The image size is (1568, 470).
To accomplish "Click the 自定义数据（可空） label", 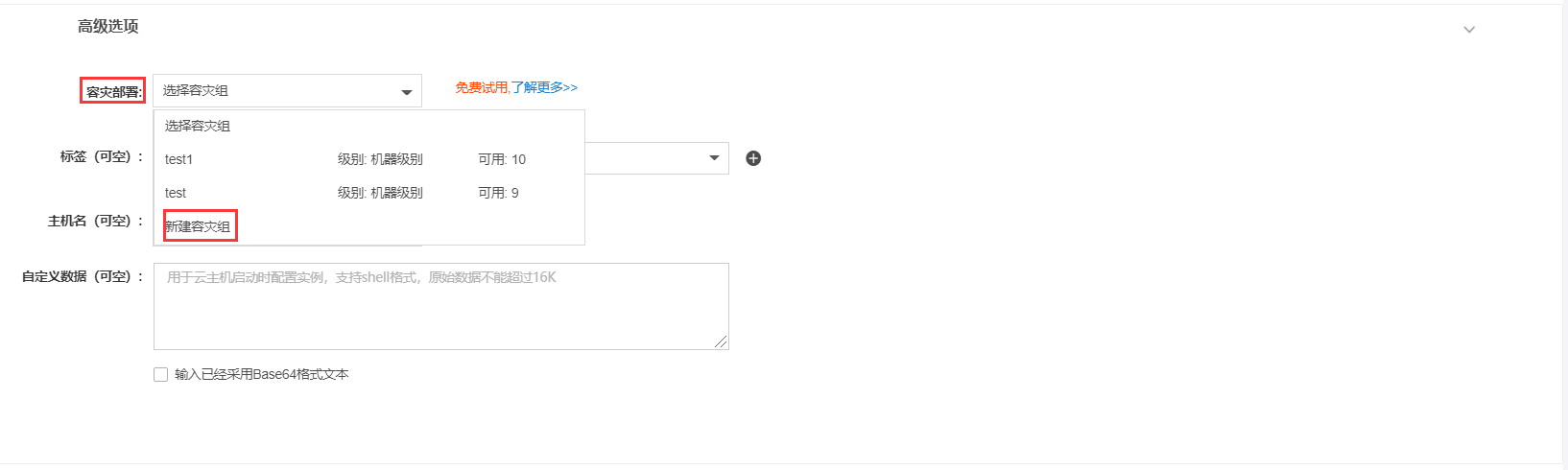I will click(83, 276).
